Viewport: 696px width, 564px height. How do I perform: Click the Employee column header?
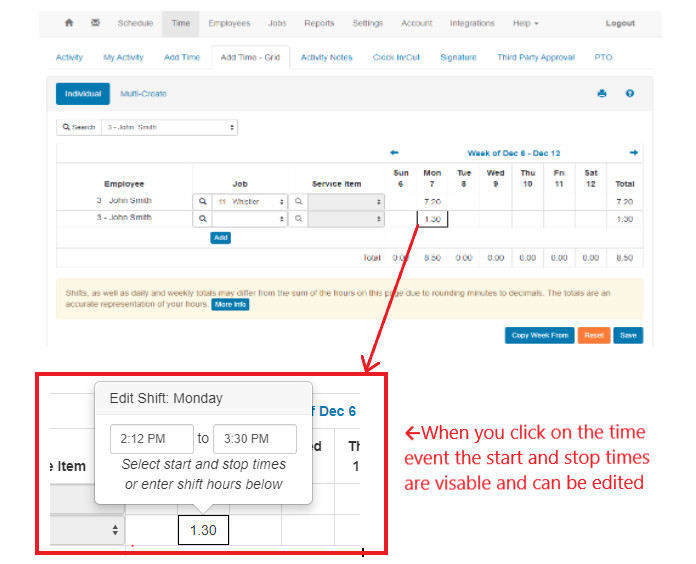[124, 184]
